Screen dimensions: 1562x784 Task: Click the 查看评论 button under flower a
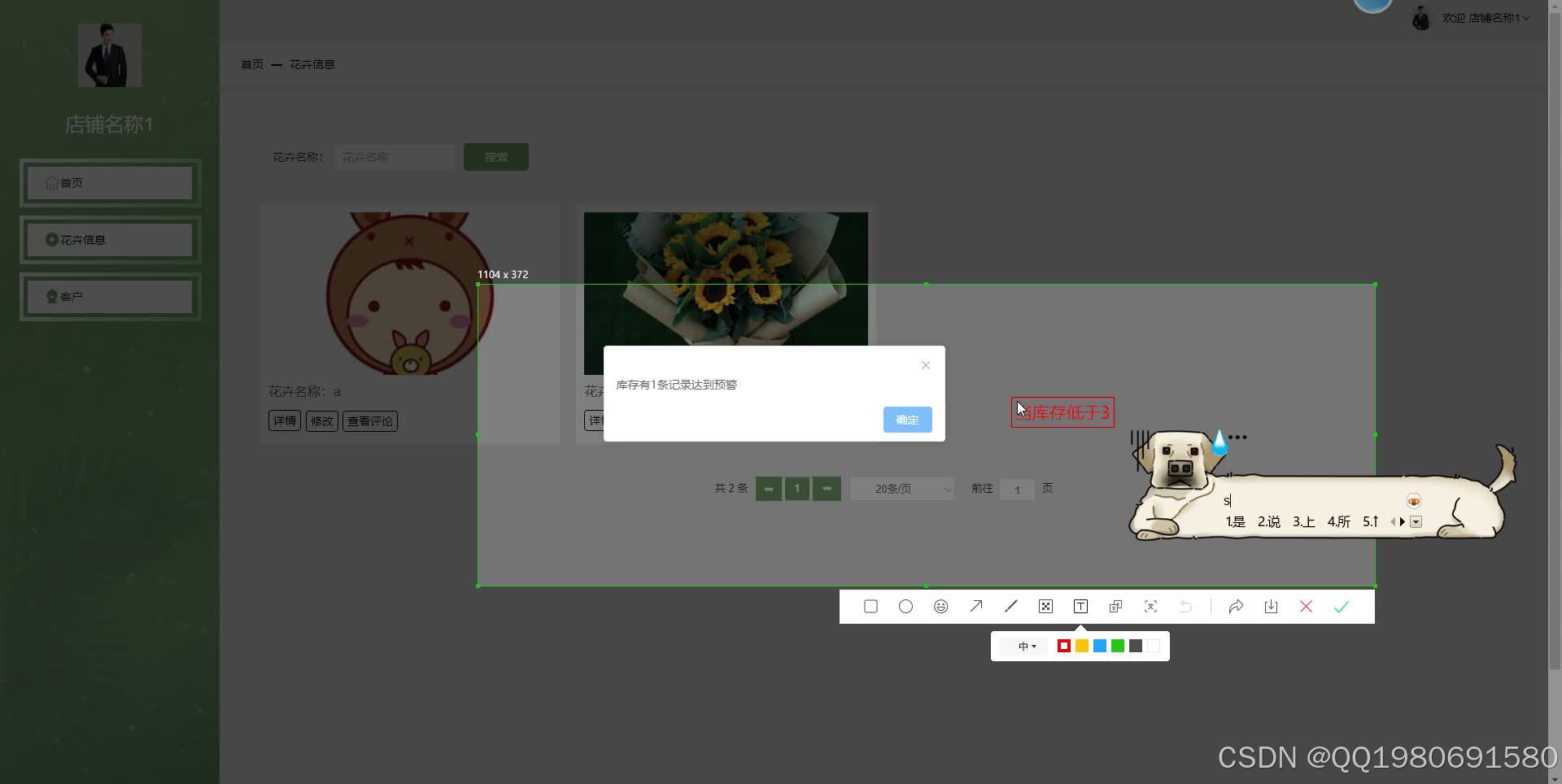[x=369, y=420]
